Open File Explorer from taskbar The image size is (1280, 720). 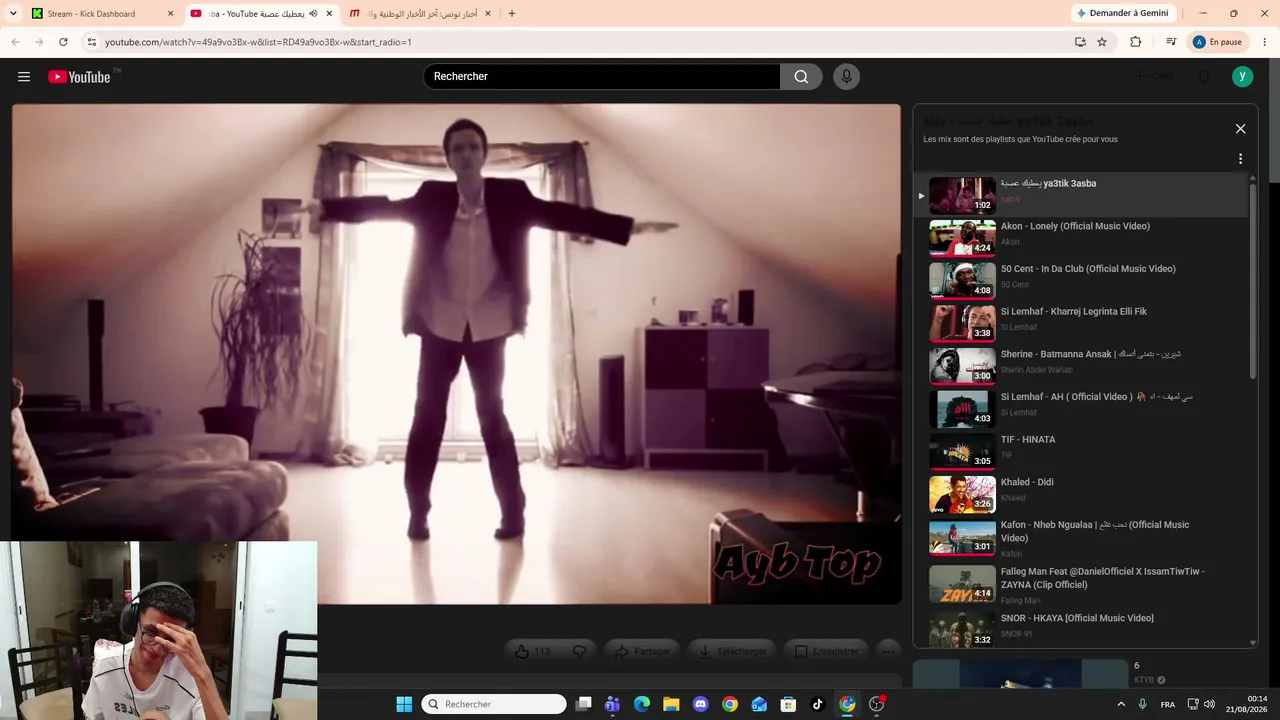671,704
